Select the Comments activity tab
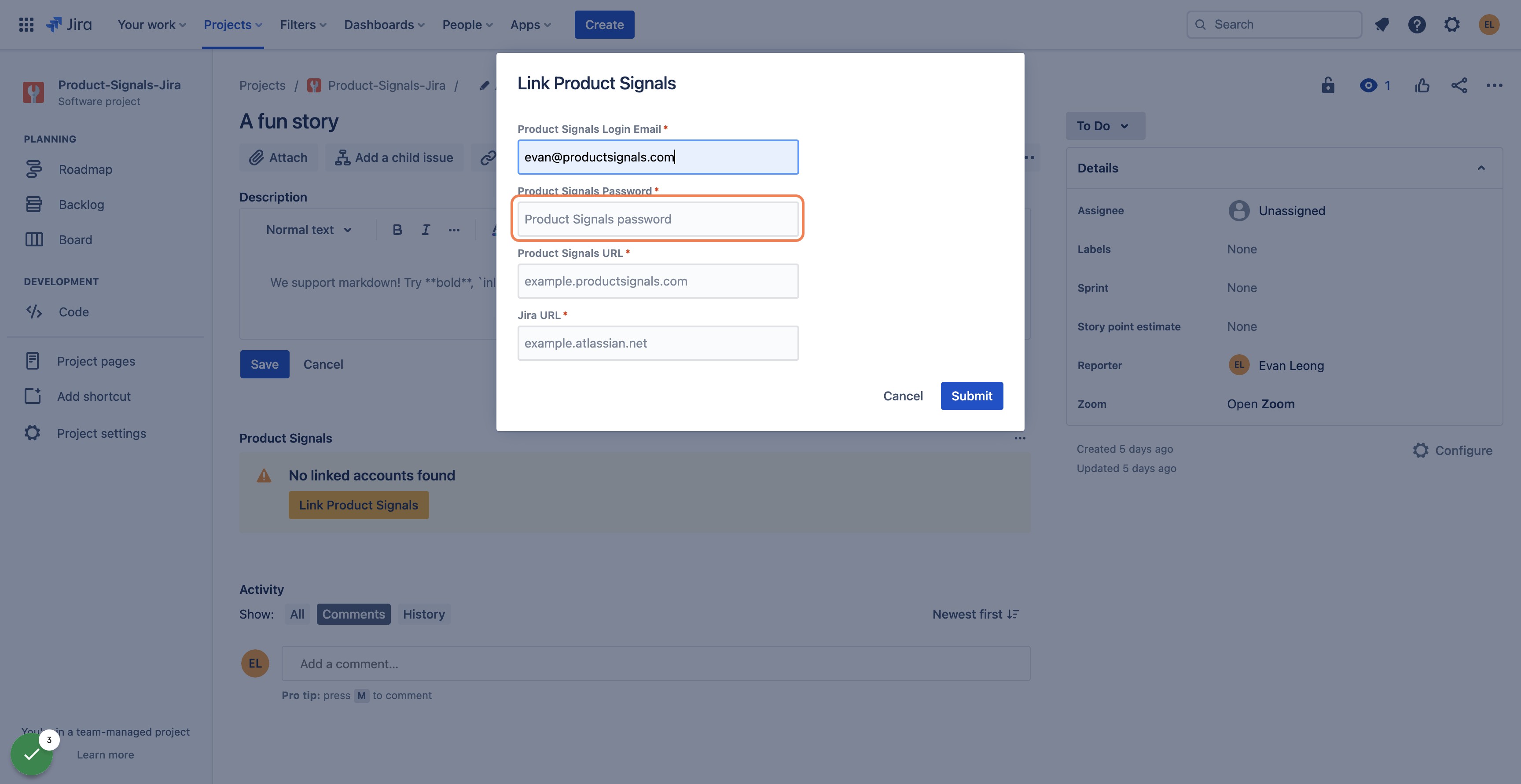Screen dimensions: 1521x784 click(x=353, y=614)
